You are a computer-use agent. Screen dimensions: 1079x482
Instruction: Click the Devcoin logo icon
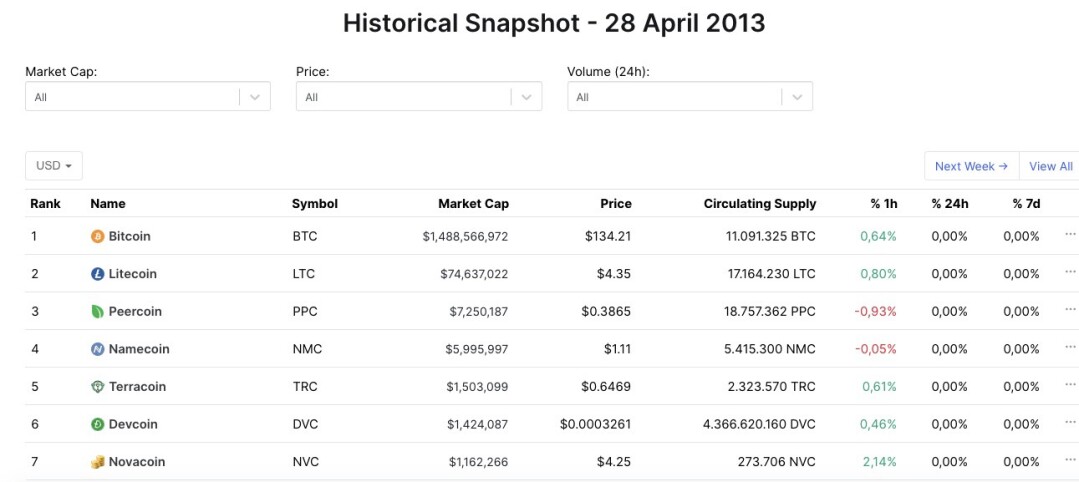pyautogui.click(x=98, y=424)
